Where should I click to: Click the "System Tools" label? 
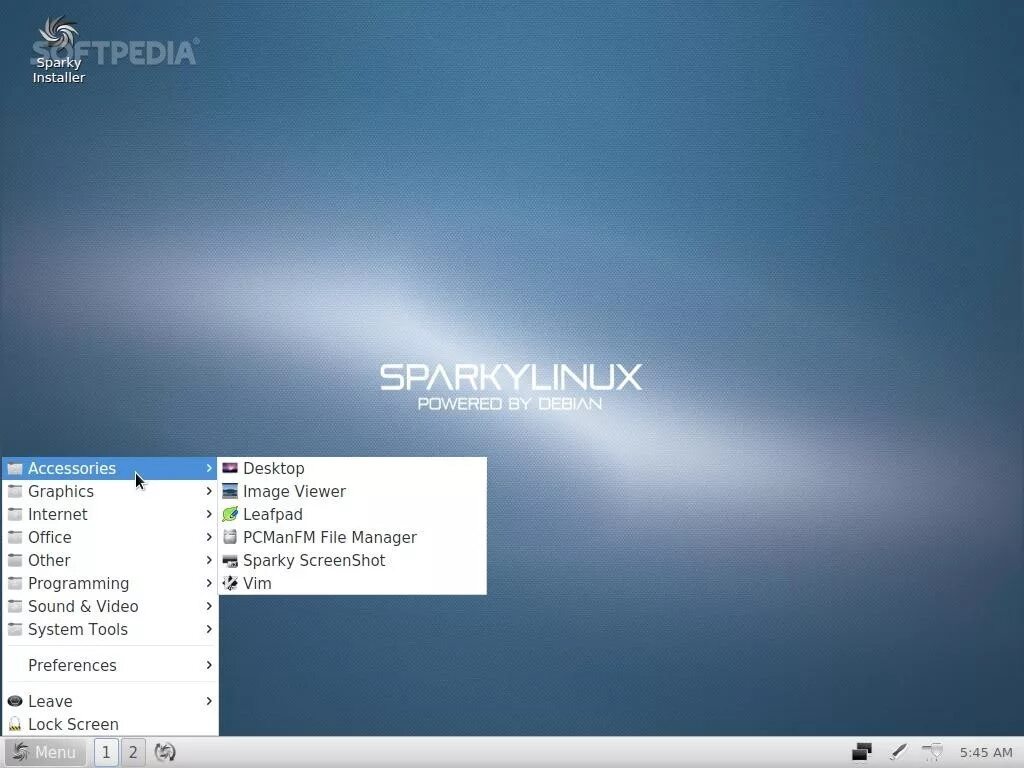(78, 629)
